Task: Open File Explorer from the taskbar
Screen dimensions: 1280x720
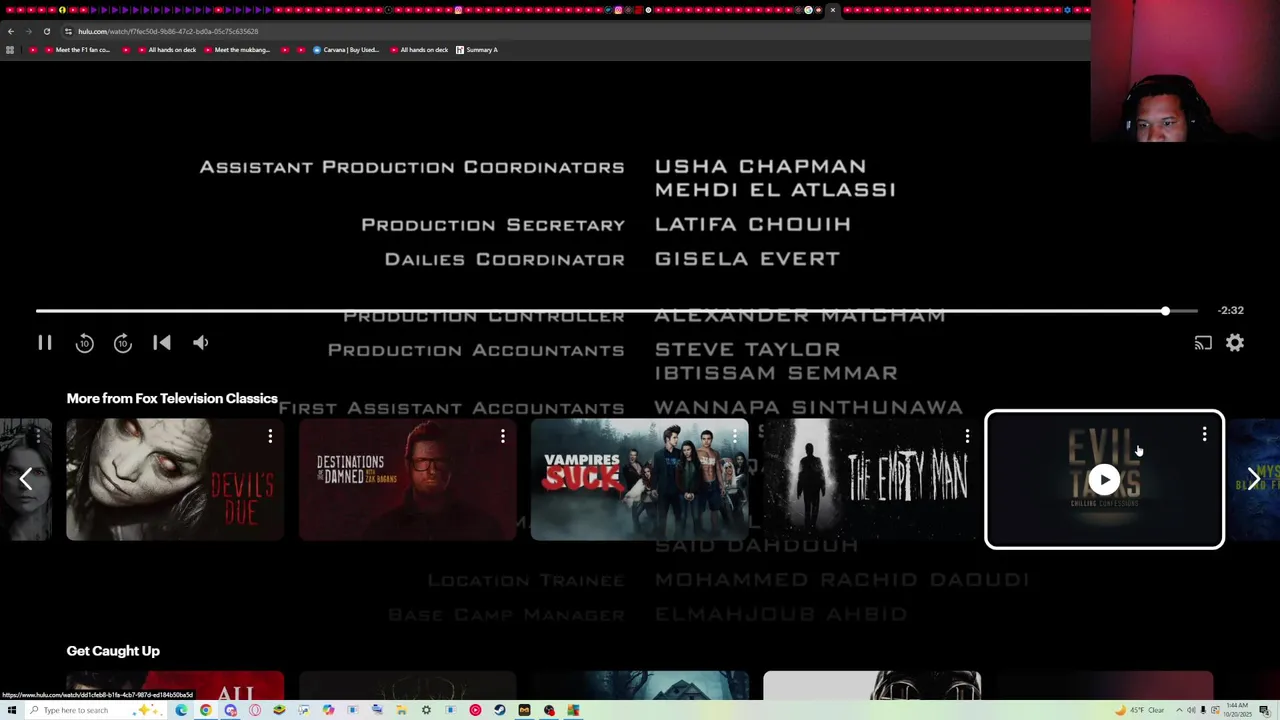Action: tap(401, 710)
